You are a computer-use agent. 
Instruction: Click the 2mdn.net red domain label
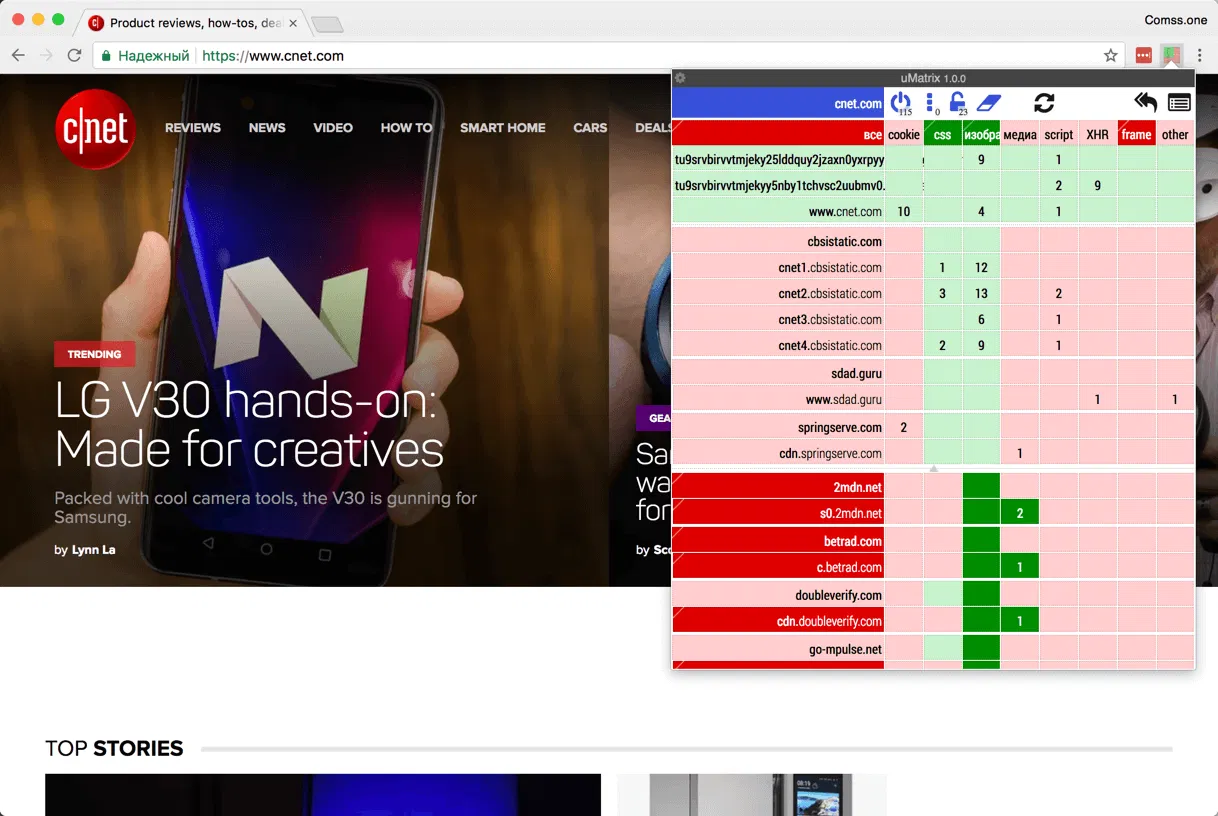(x=778, y=487)
